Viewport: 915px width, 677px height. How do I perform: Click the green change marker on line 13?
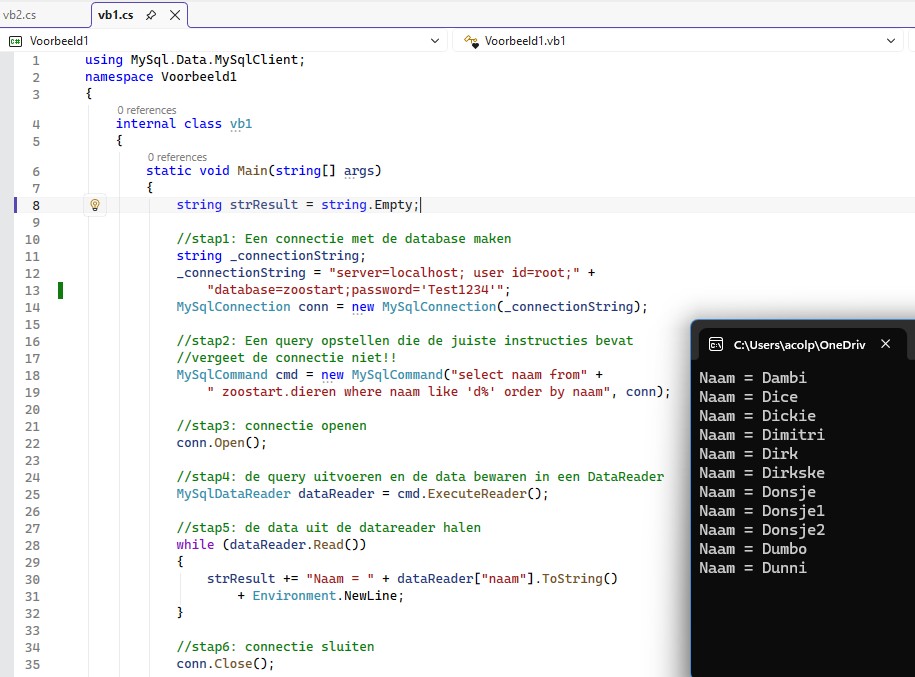[60, 290]
